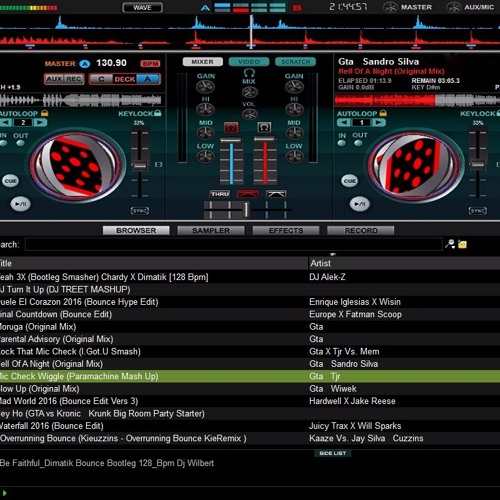500x500 pixels.
Task: Click the WAVE display button
Action: point(142,7)
